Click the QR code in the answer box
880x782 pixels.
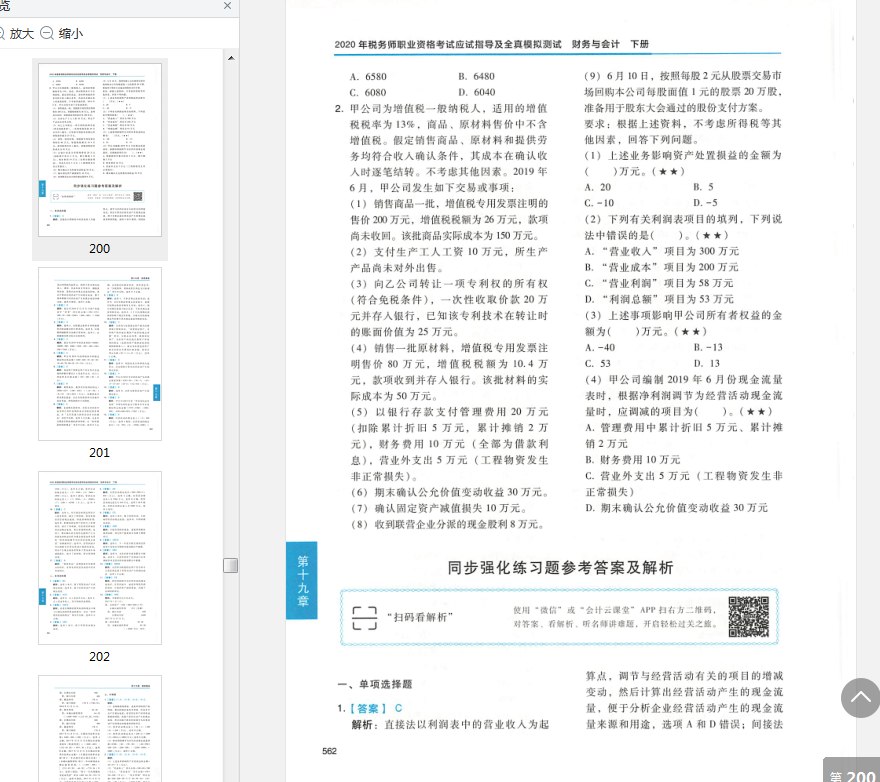(749, 616)
